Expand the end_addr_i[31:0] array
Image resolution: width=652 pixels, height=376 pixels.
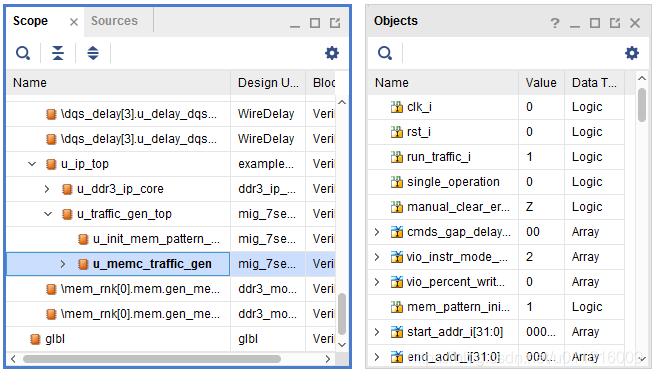[x=377, y=356]
